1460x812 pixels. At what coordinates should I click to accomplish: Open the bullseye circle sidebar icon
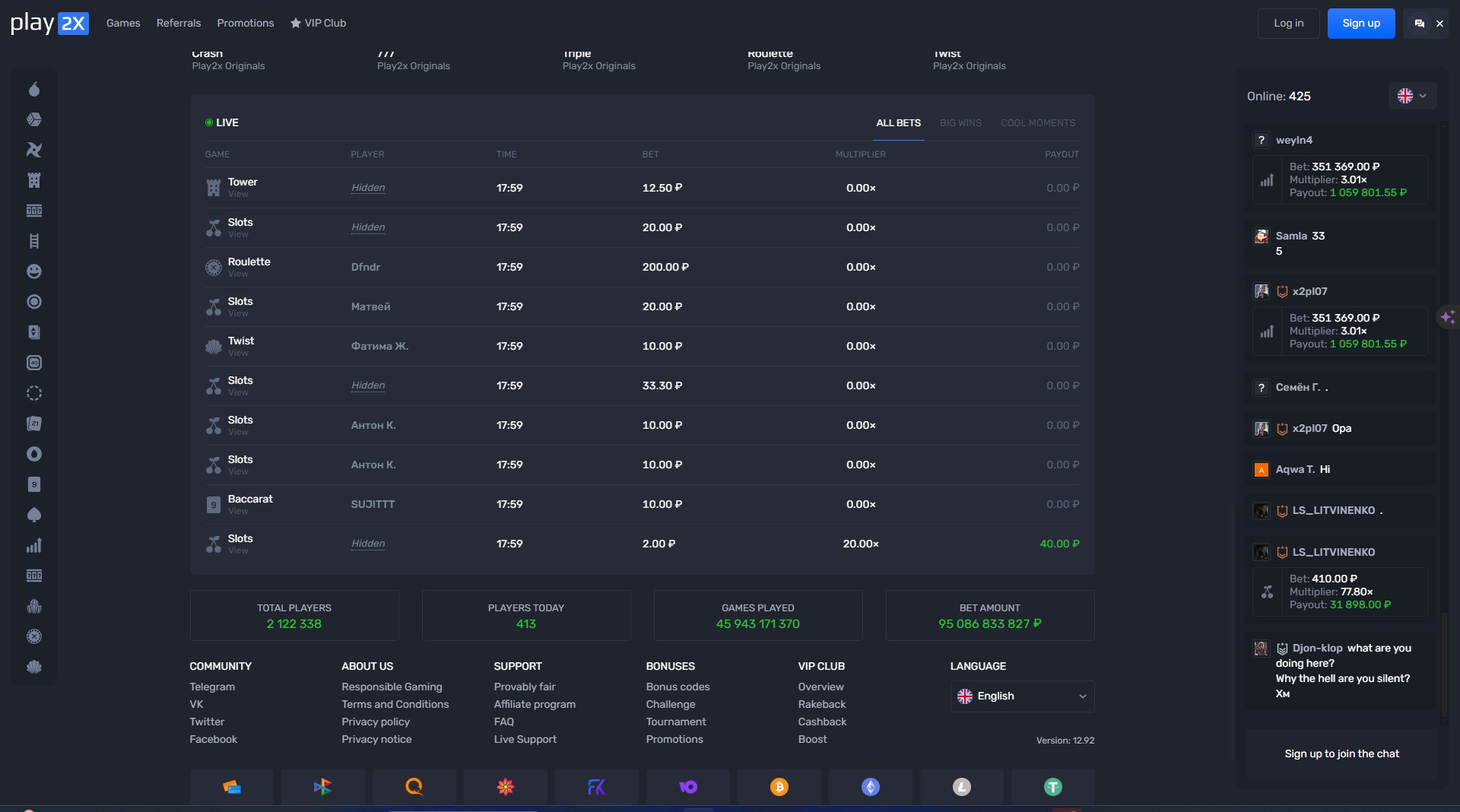point(34,302)
